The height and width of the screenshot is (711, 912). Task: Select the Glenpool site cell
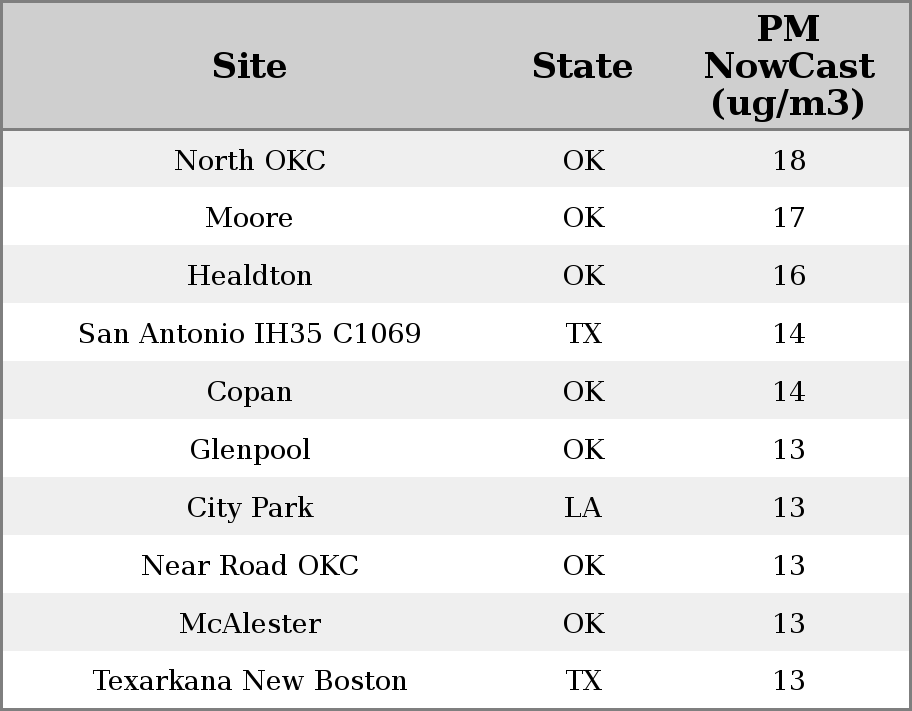coord(249,450)
